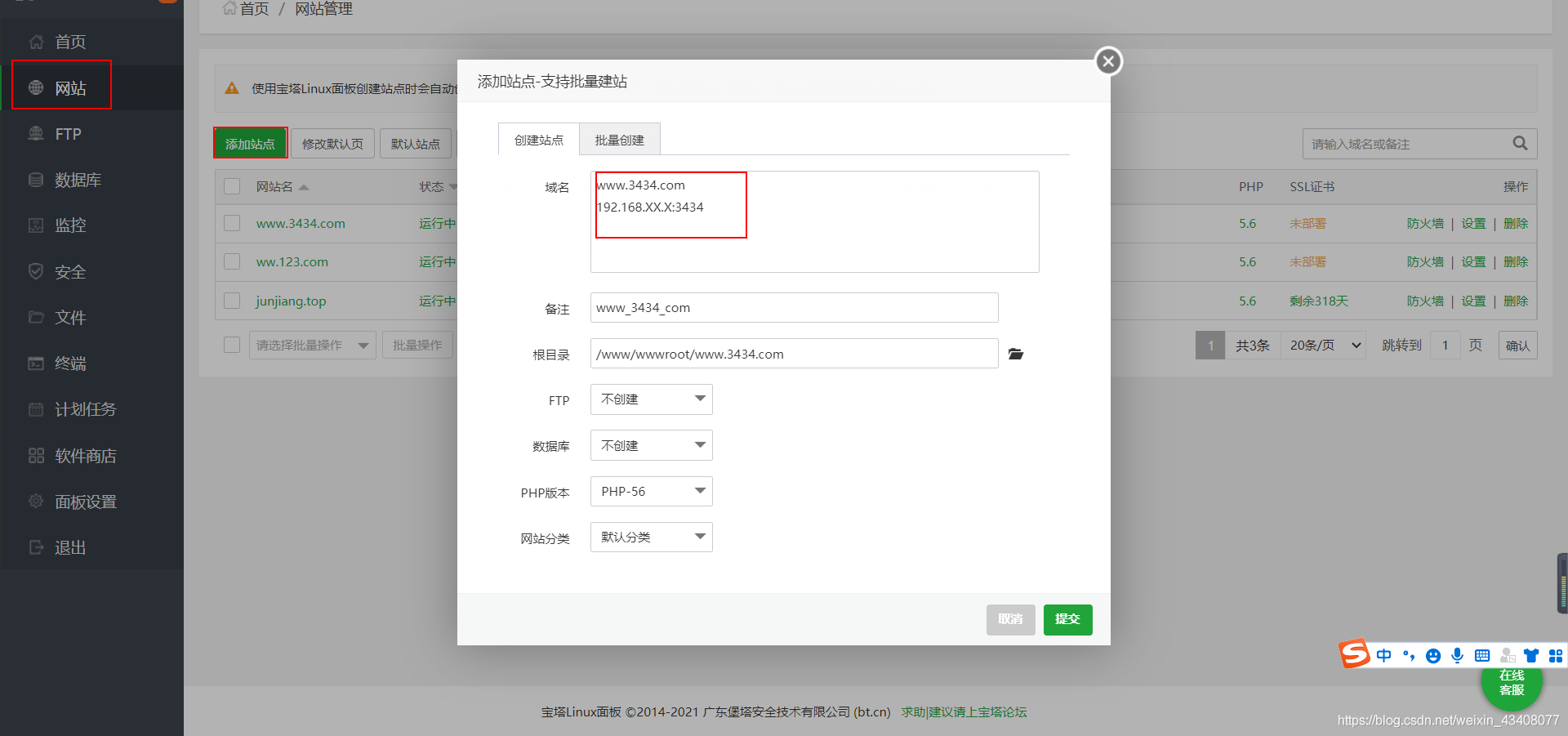Open the www.3434.com site link
Viewport: 1568px width, 736px height.
click(301, 223)
